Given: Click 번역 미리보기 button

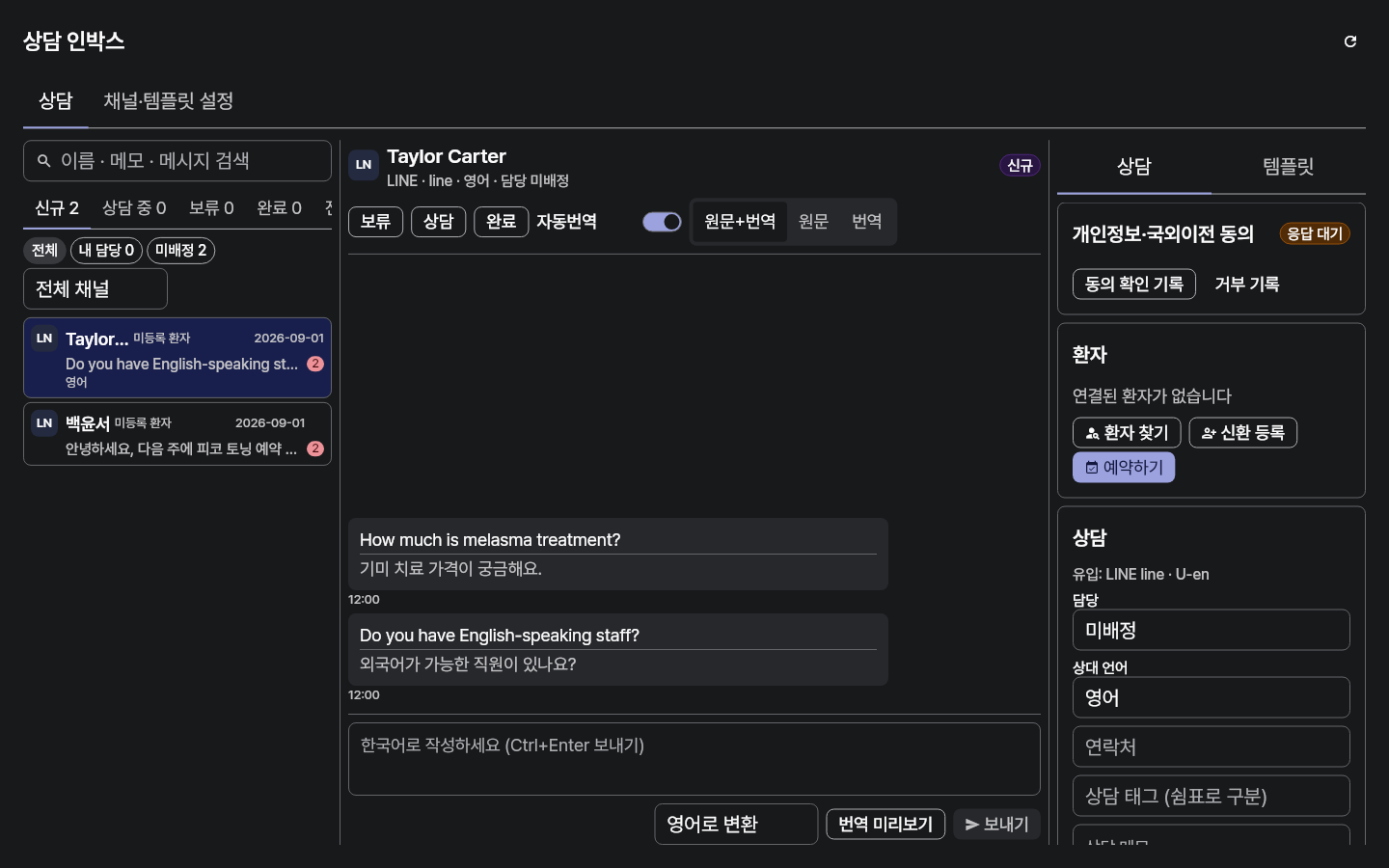Looking at the screenshot, I should pos(885,825).
